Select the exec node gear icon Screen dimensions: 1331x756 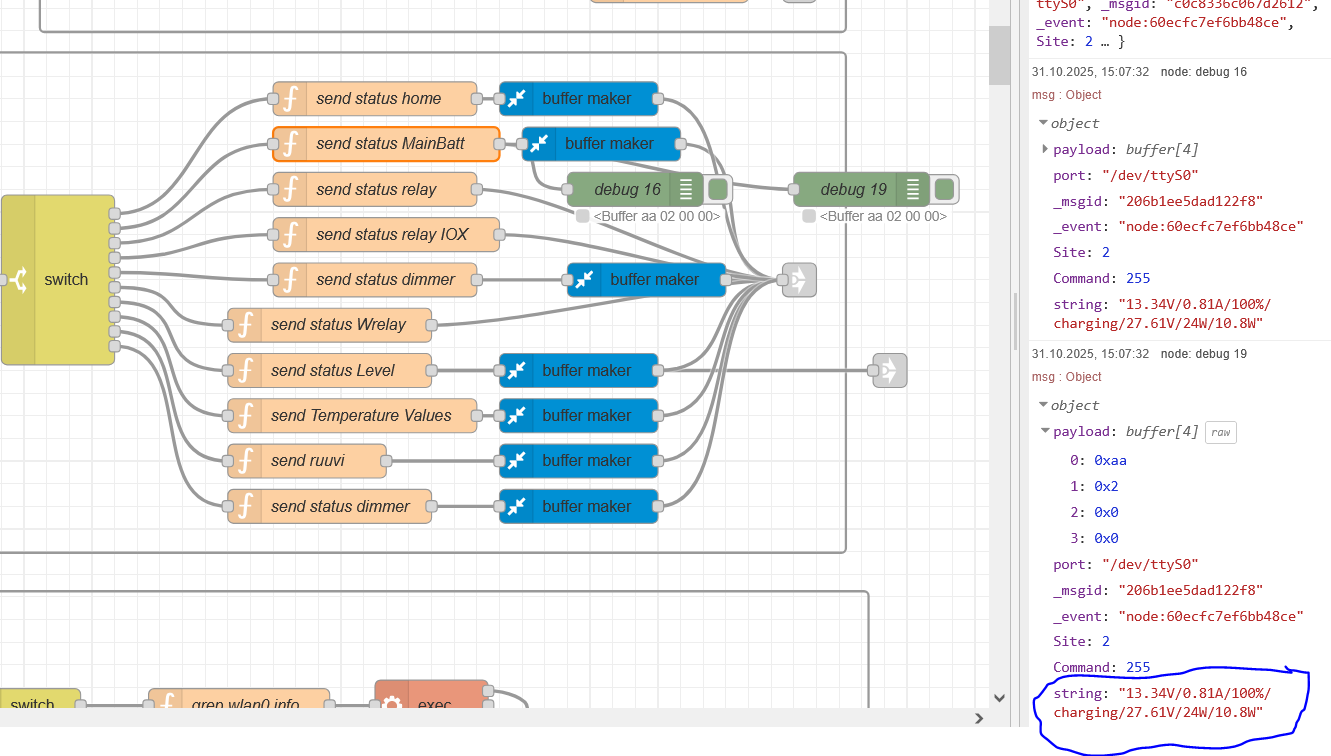392,703
